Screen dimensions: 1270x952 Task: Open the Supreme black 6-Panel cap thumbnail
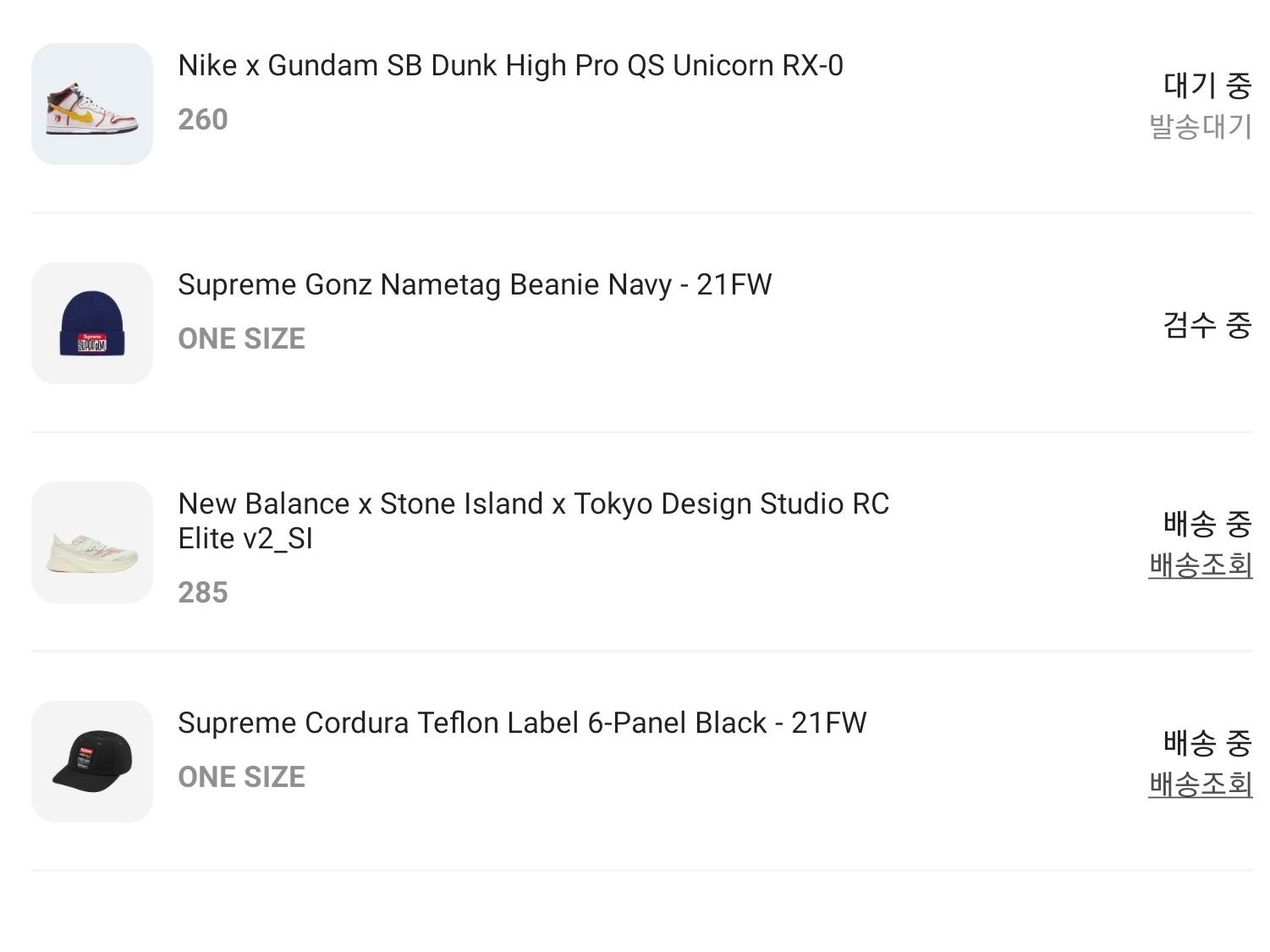(92, 762)
